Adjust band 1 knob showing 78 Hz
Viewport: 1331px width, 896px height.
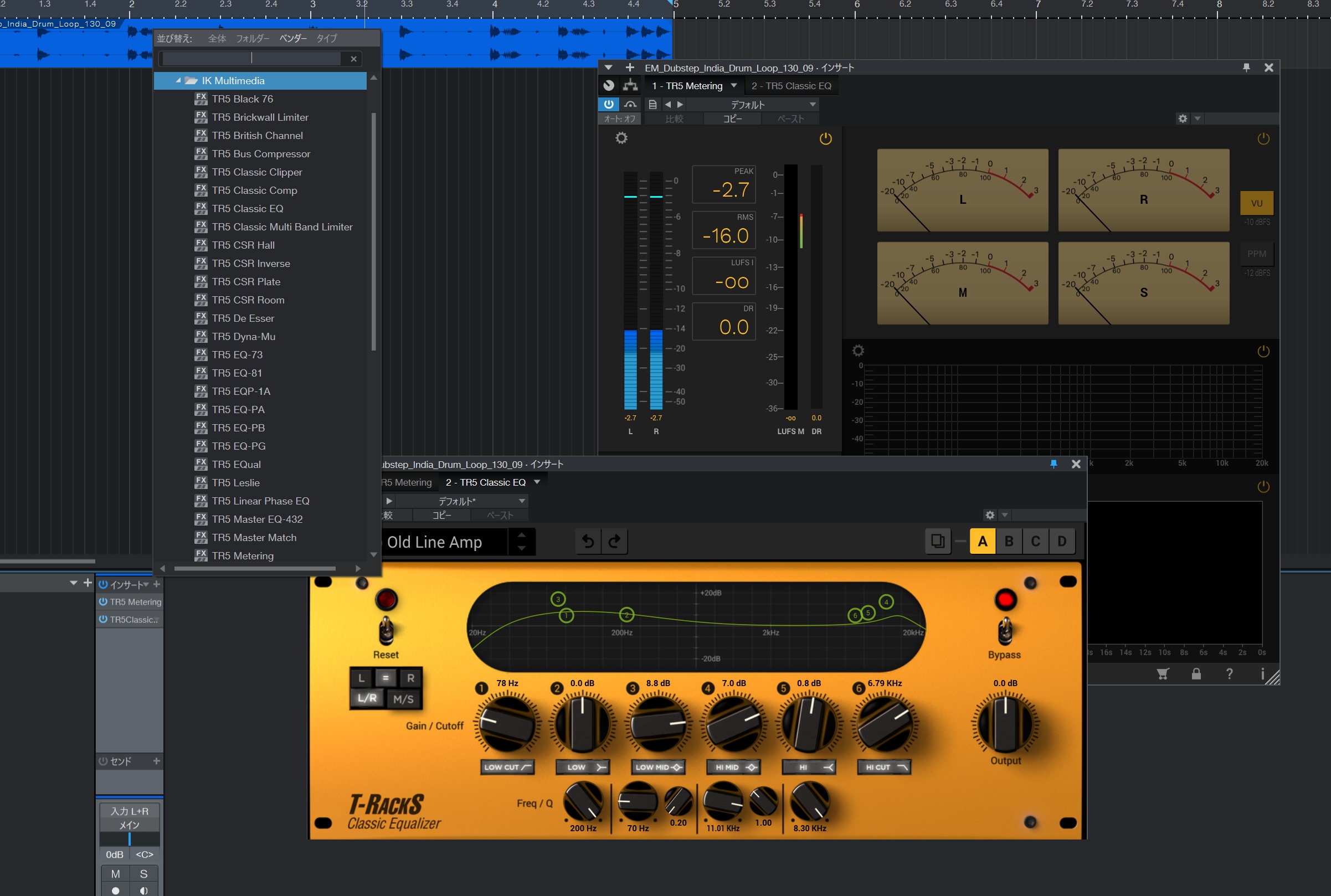[507, 723]
